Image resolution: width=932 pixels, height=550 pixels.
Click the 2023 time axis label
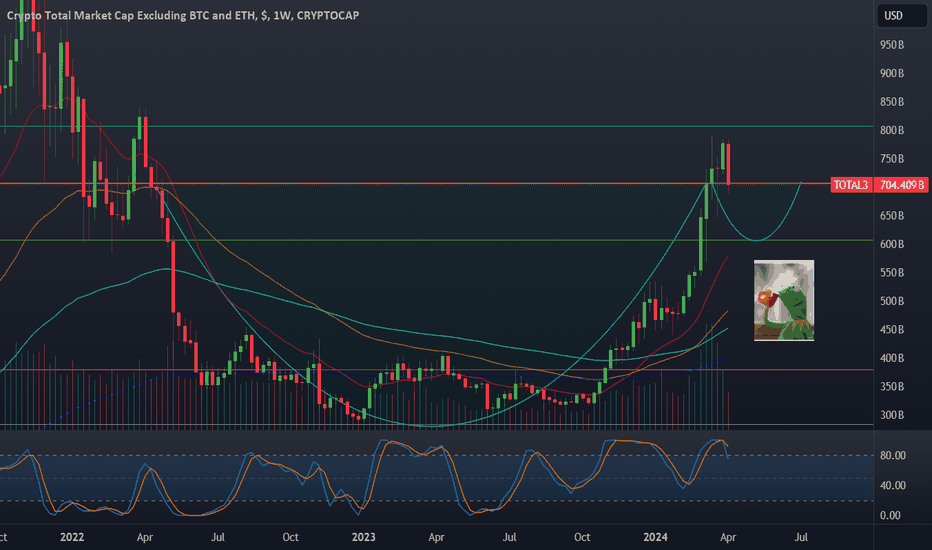tap(363, 537)
